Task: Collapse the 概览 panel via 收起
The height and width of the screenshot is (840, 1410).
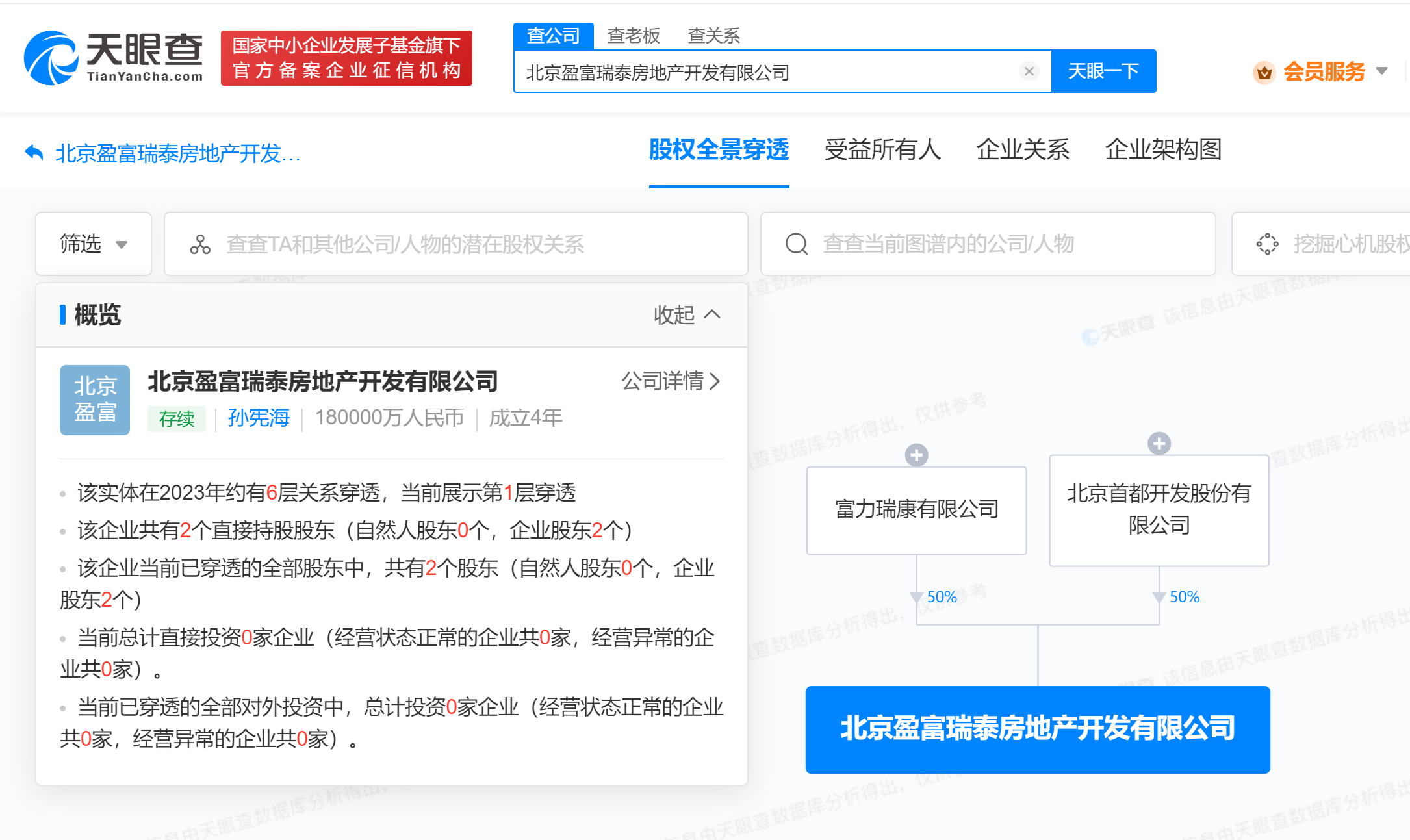Action: tap(687, 315)
